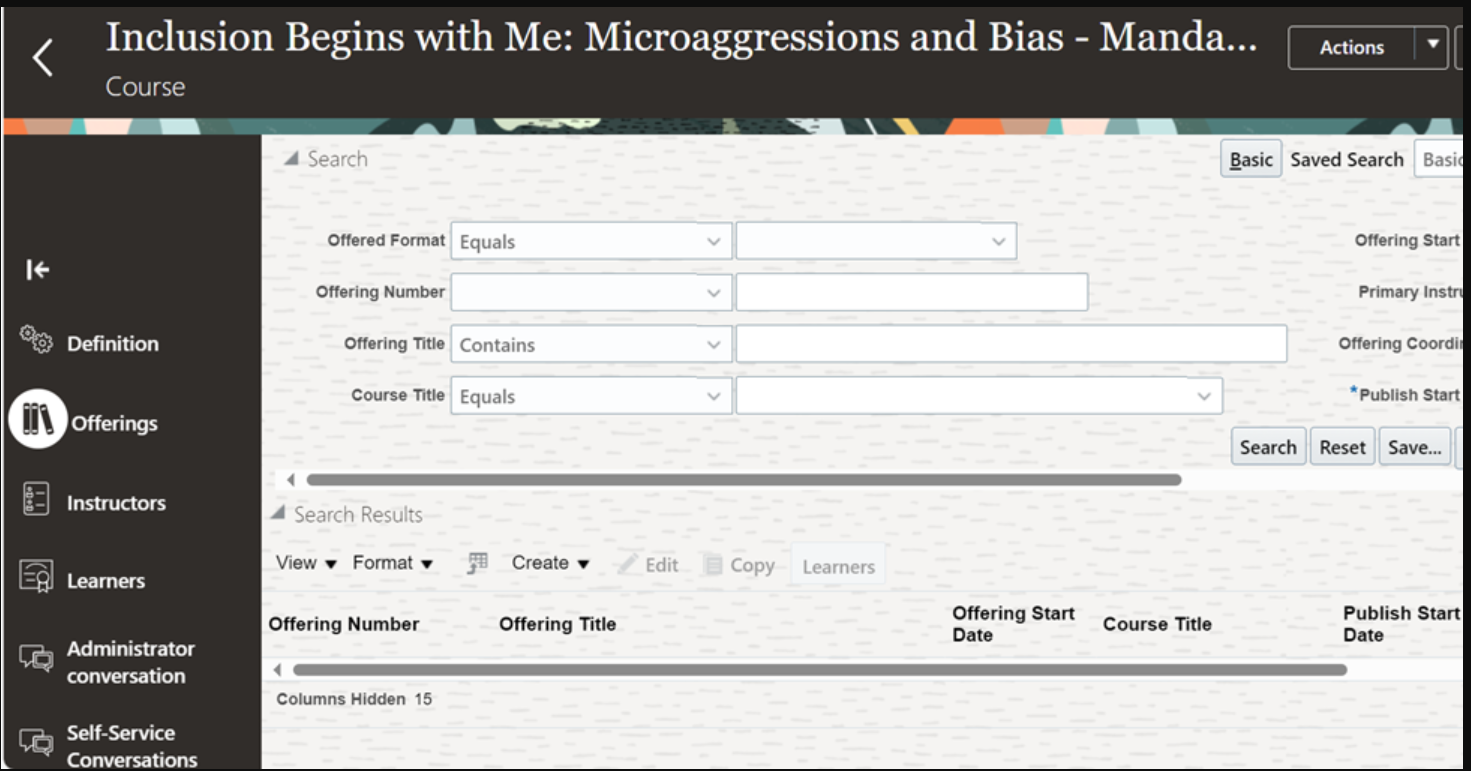The width and height of the screenshot is (1471, 771).
Task: Collapse the Search section triangle
Action: pos(291,159)
